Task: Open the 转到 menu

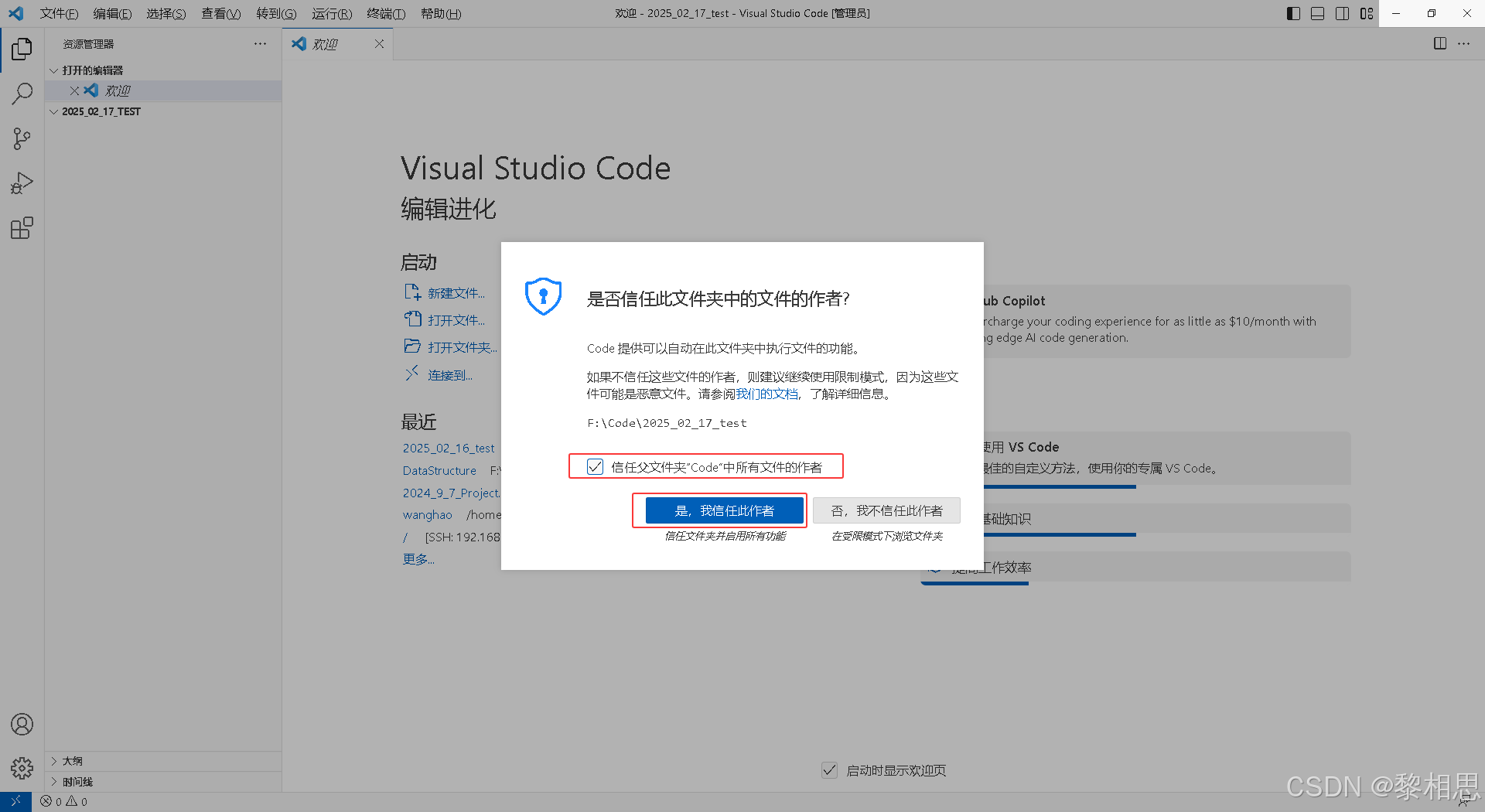Action: point(276,13)
